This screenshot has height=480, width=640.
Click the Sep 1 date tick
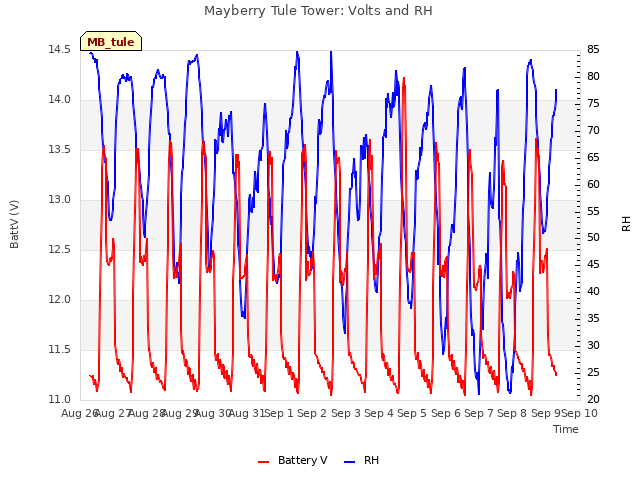(x=280, y=413)
